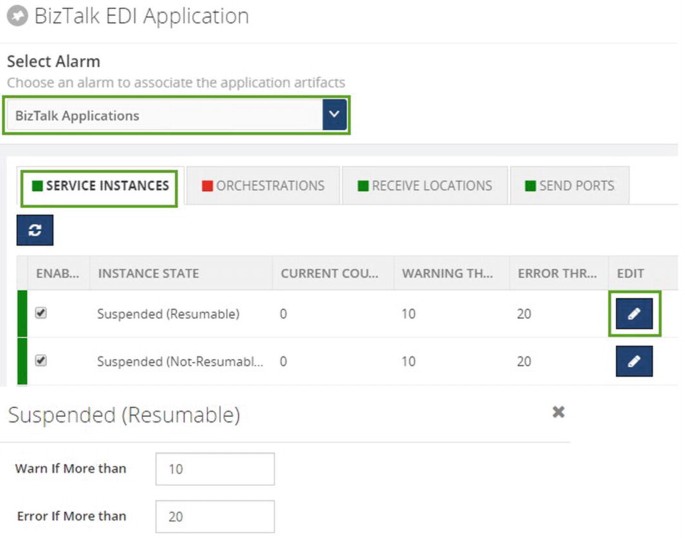Click the refresh service instances button
Screen dimensions: 685x538
(35, 230)
